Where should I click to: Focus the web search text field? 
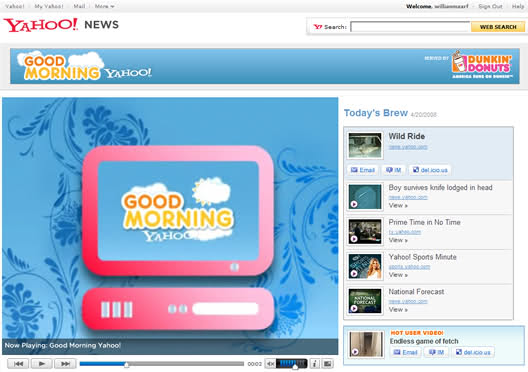(410, 27)
